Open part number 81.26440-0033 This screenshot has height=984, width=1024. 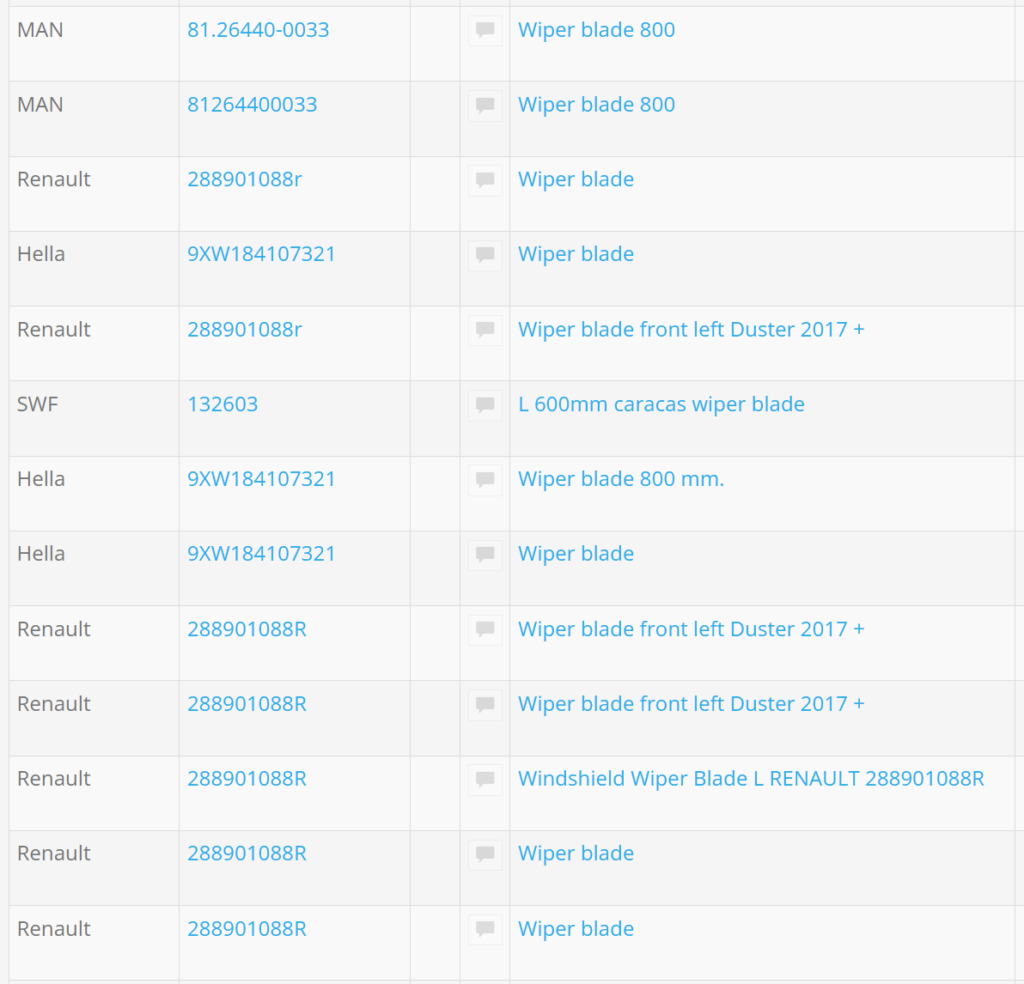pyautogui.click(x=258, y=30)
